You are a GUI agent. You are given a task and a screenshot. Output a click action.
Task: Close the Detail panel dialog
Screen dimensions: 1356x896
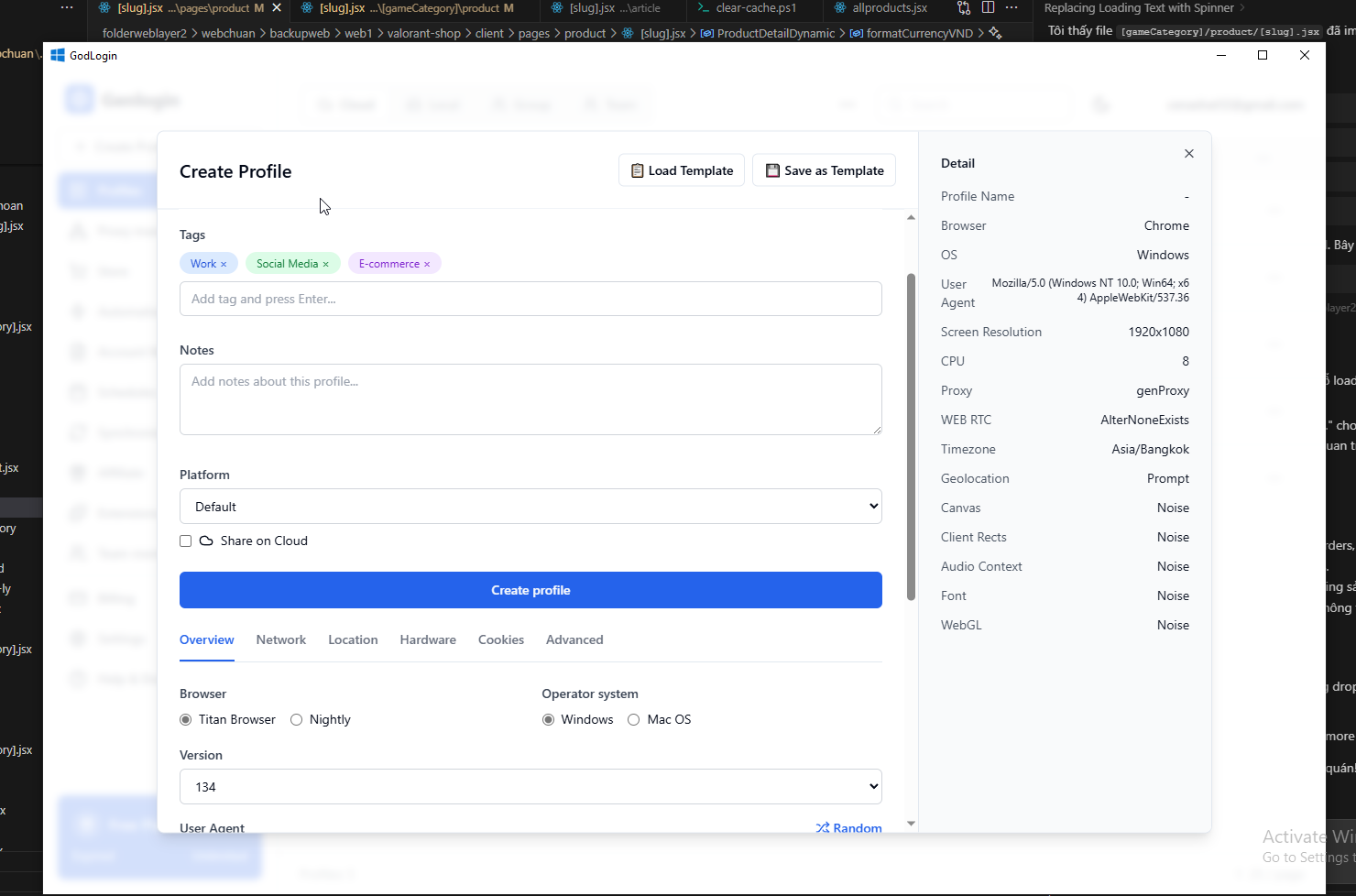tap(1188, 154)
